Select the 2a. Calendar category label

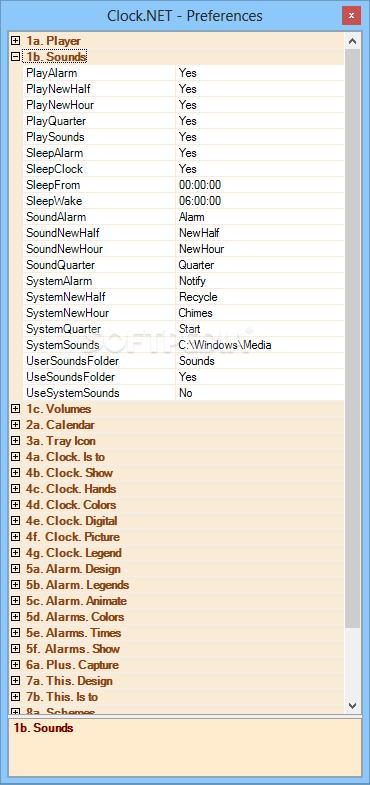point(60,425)
